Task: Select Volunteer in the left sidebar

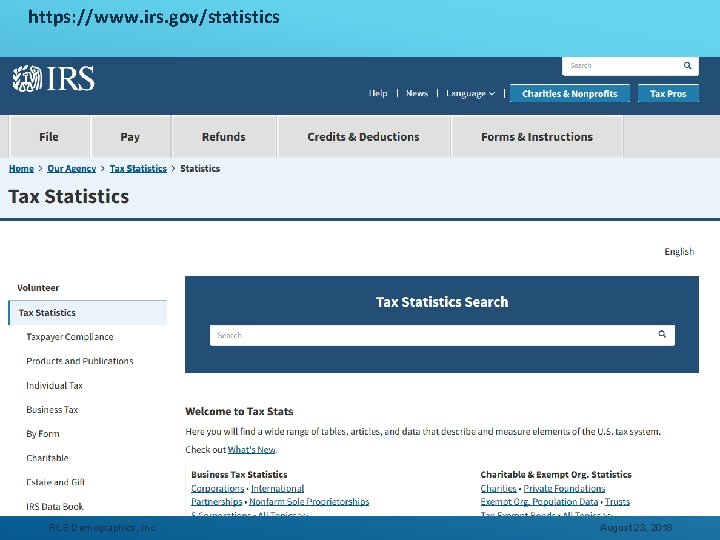Action: (38, 288)
